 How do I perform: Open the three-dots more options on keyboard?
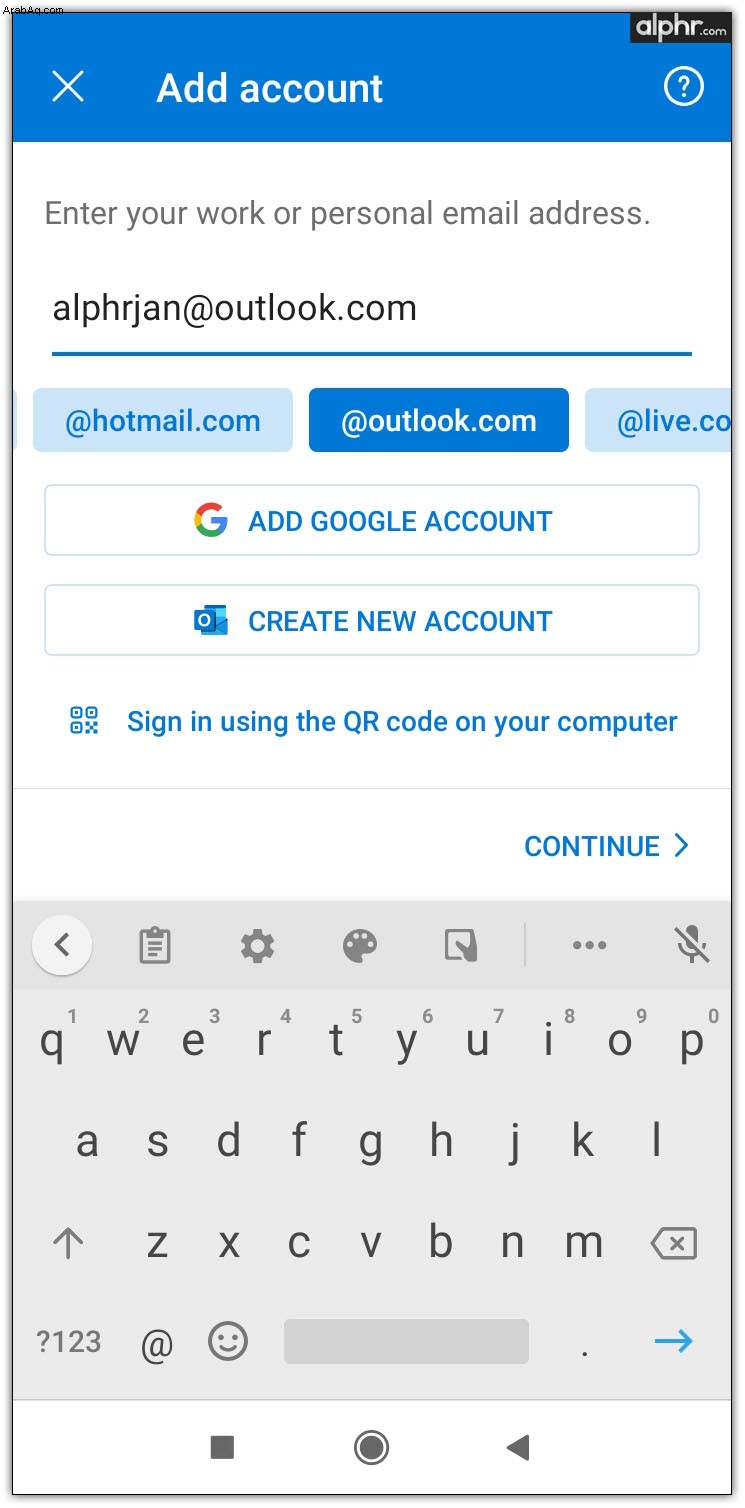(x=589, y=945)
